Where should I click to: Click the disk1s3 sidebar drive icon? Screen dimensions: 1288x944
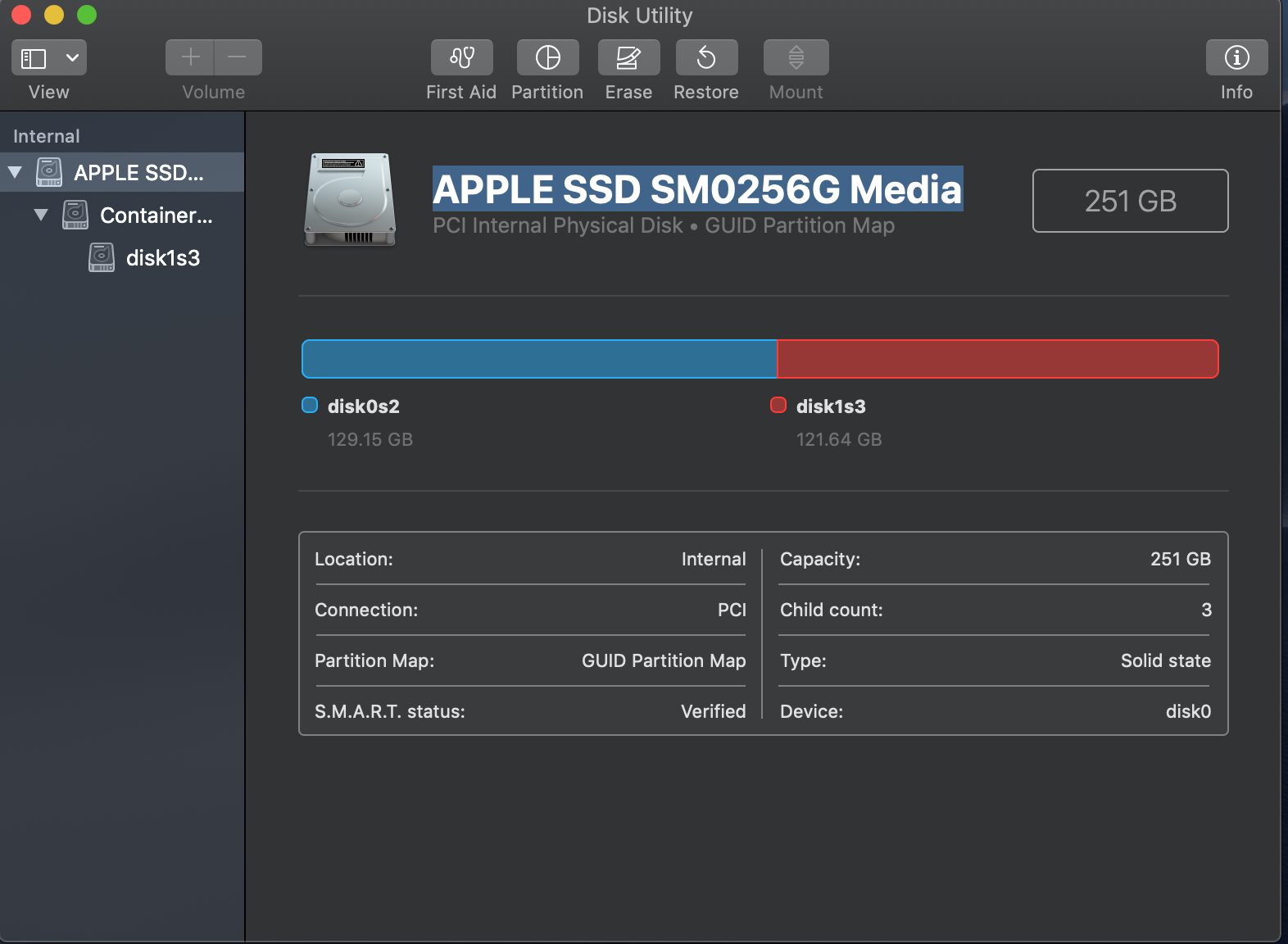[x=102, y=257]
